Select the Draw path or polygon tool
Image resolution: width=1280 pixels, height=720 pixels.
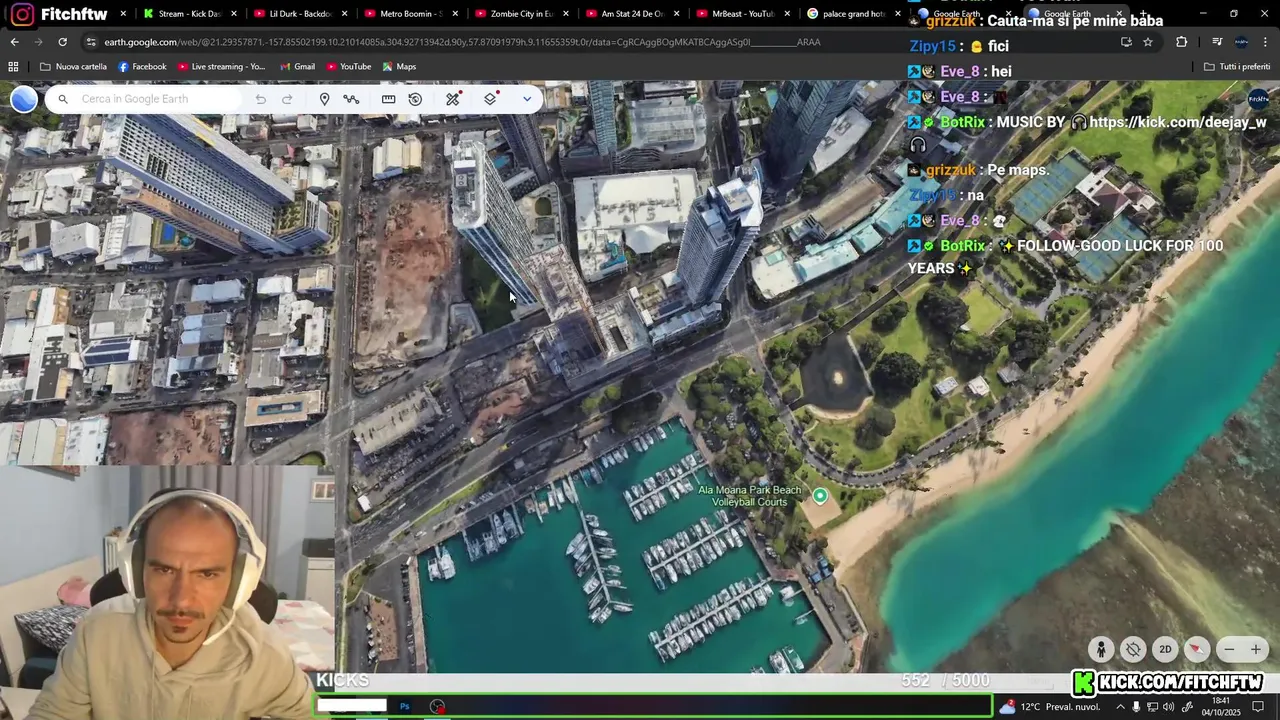click(351, 99)
